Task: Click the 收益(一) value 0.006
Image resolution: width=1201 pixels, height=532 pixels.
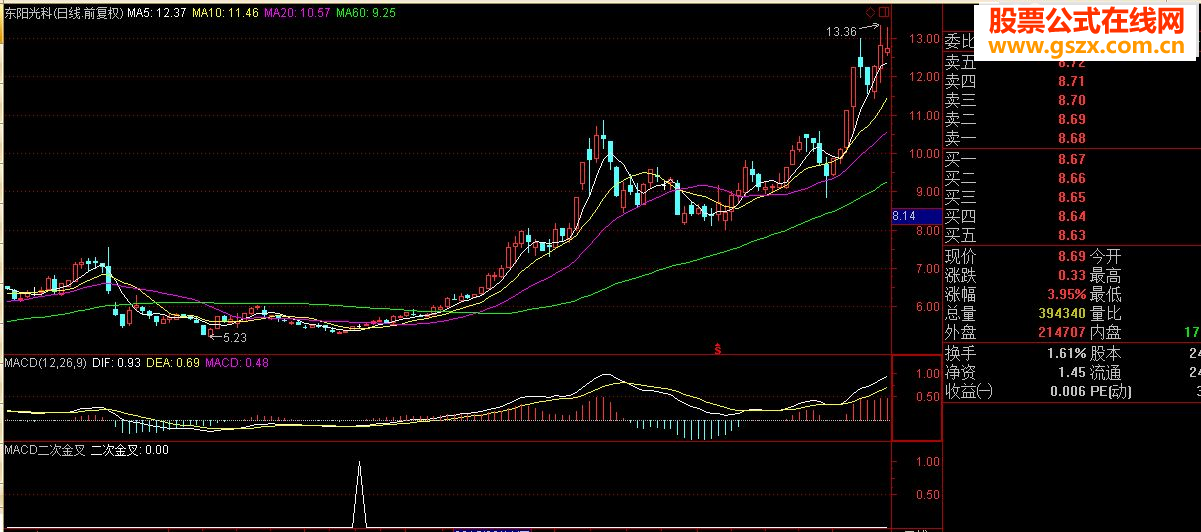Action: coord(1068,392)
